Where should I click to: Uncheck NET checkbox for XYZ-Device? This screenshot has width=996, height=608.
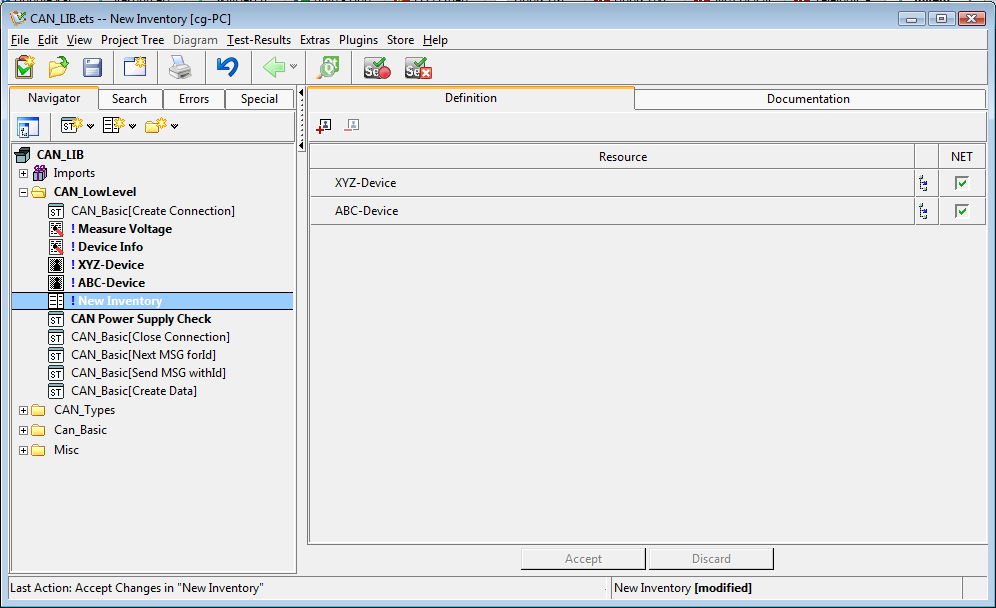coord(962,183)
